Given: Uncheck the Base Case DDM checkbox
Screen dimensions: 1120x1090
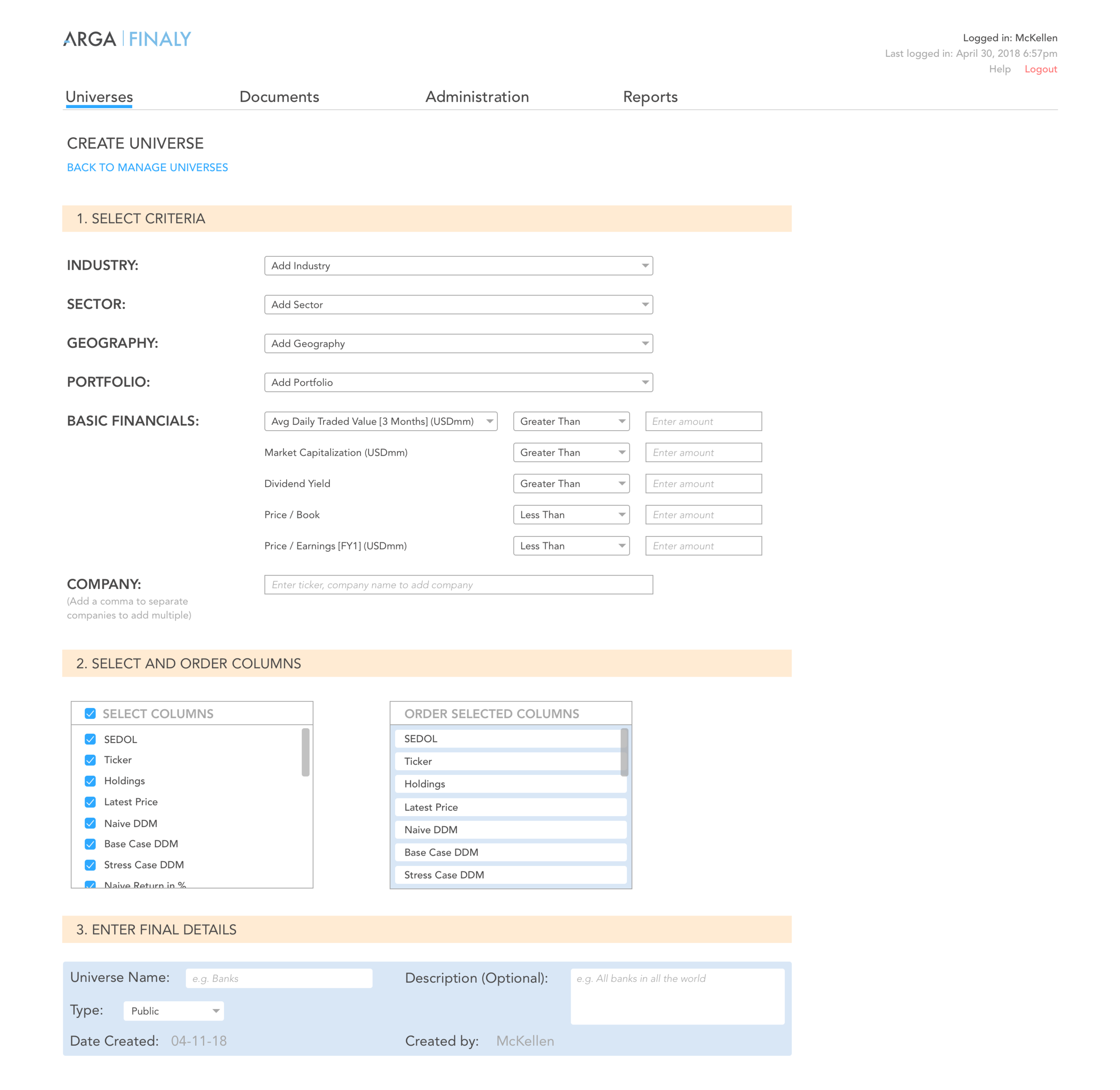Looking at the screenshot, I should pos(90,844).
